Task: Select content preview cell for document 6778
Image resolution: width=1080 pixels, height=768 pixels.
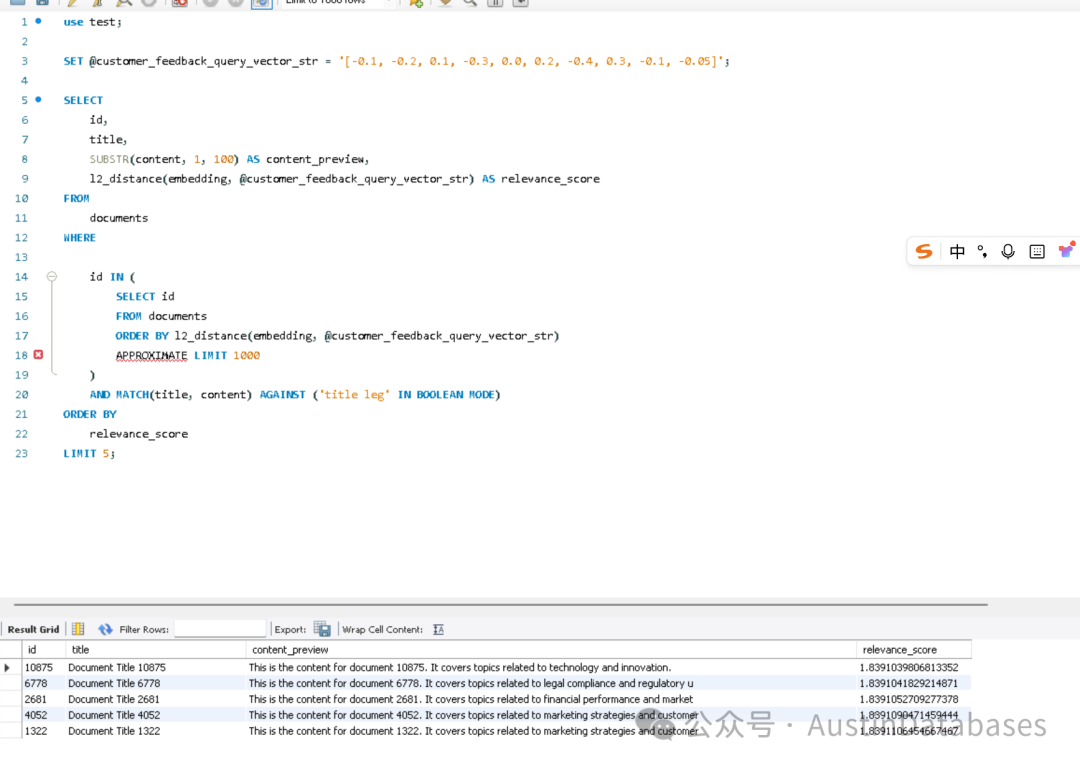Action: [551, 683]
